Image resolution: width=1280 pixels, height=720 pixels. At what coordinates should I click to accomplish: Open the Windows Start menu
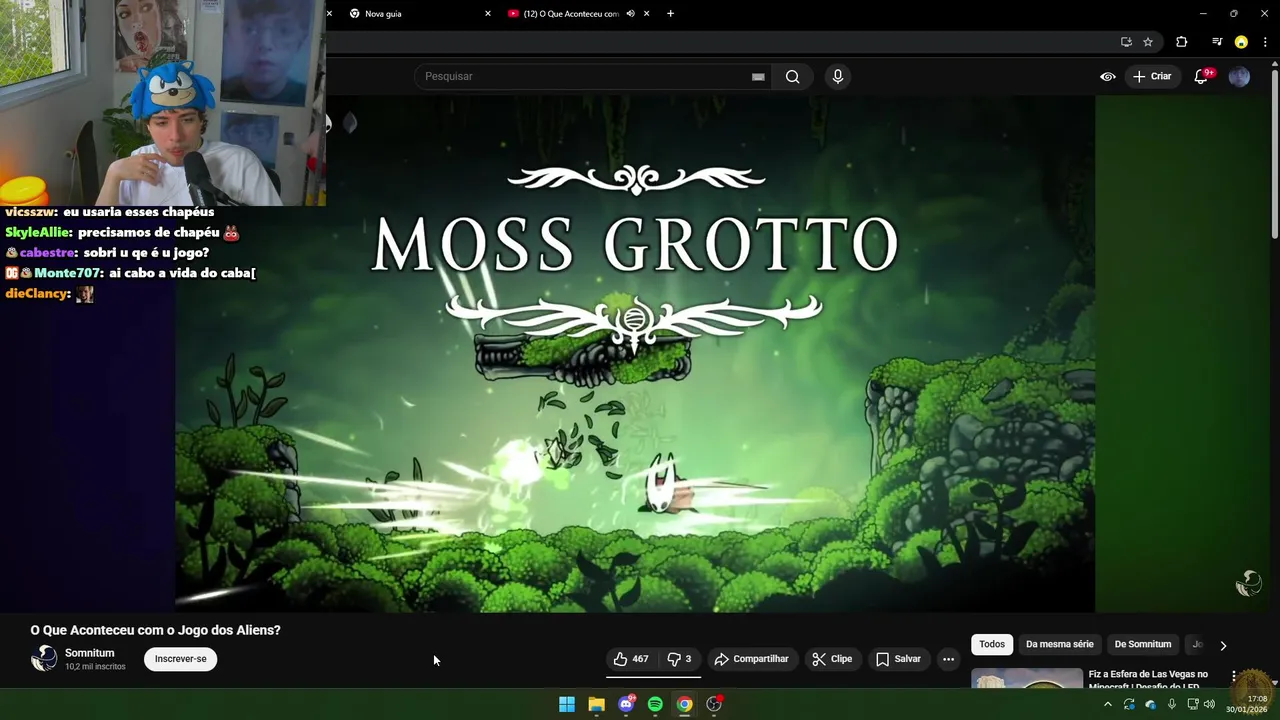[x=567, y=704]
